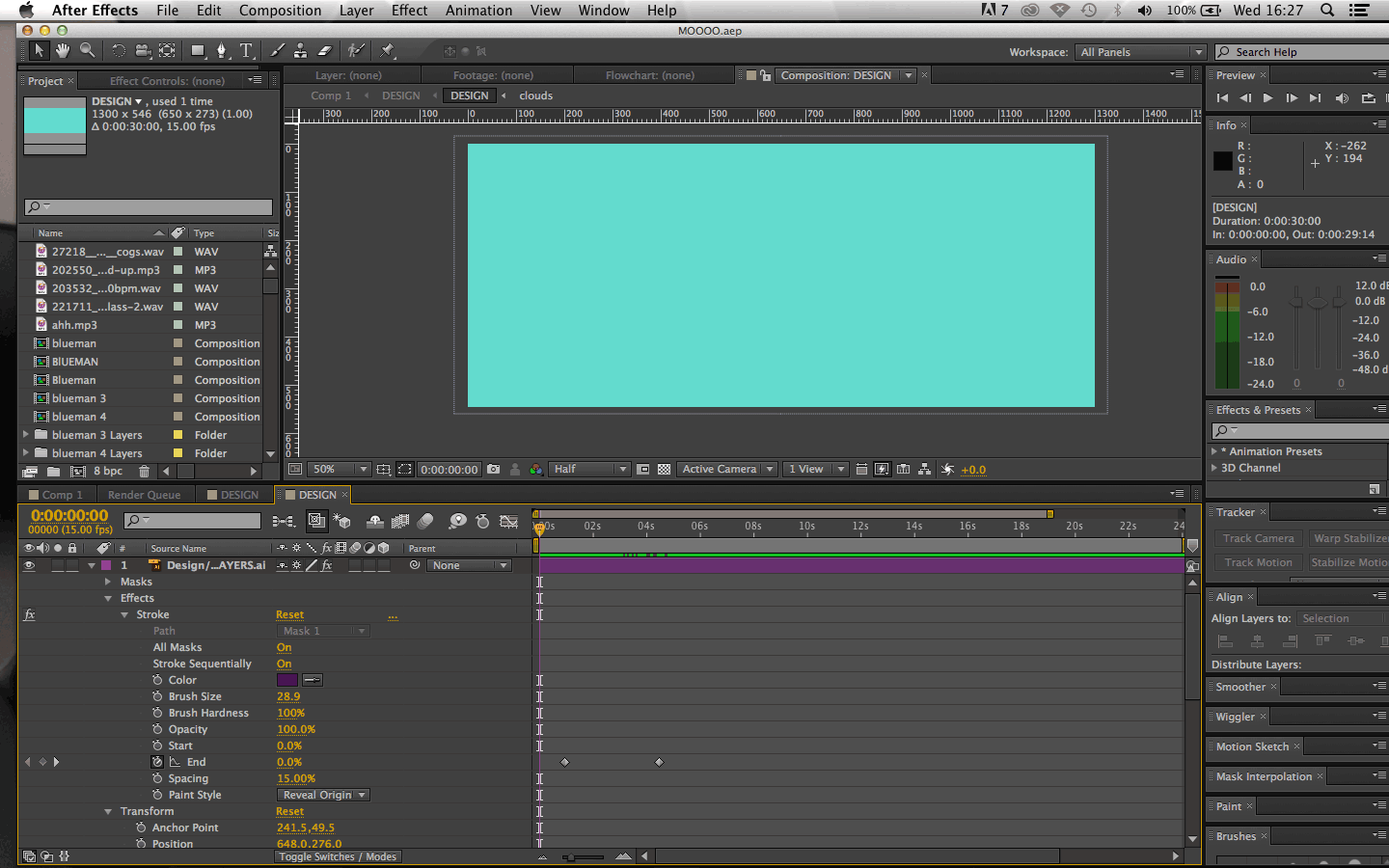1389x868 pixels.
Task: Select the Brush tool
Action: (x=278, y=50)
